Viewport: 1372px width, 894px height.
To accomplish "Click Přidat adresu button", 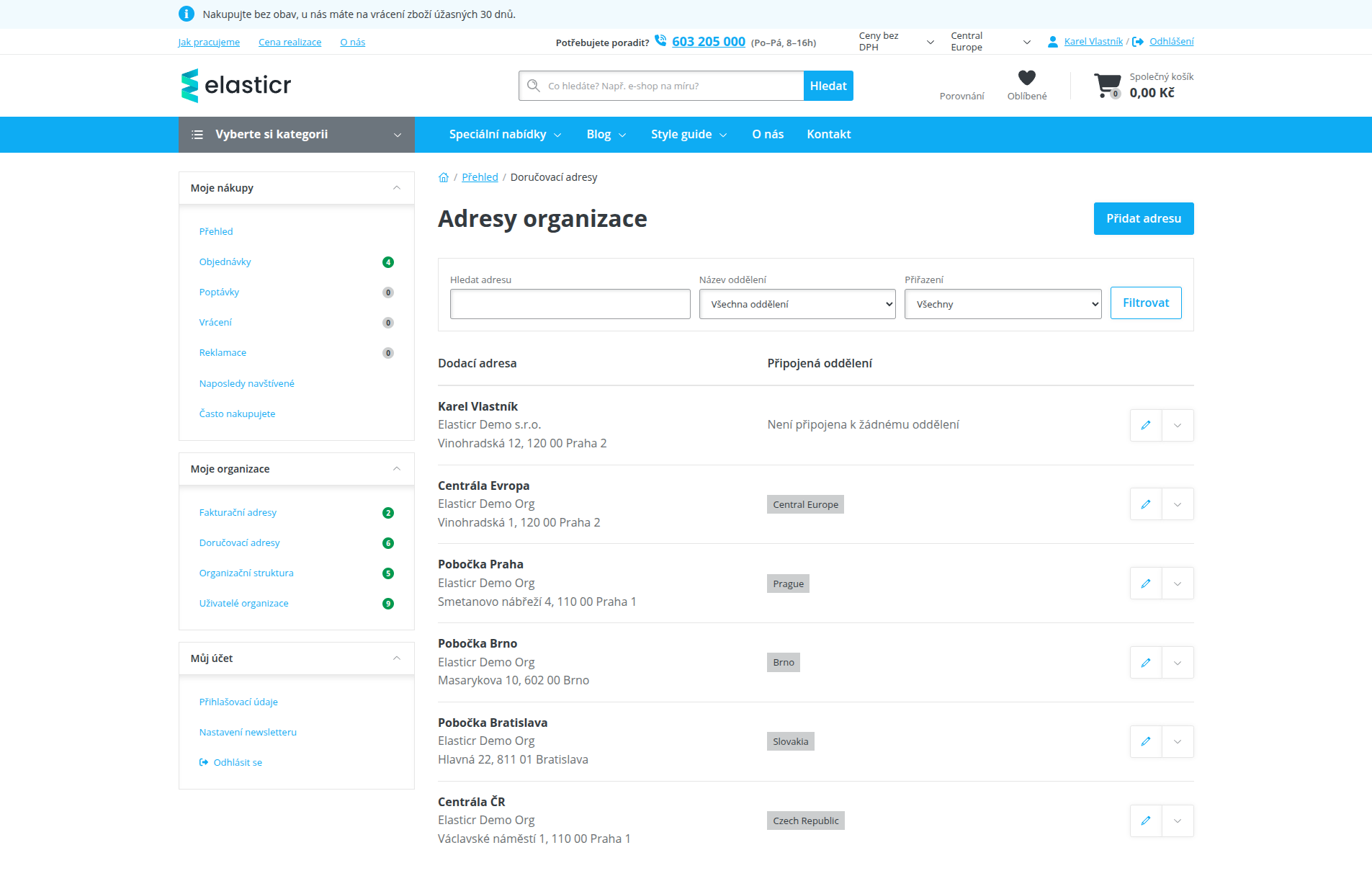I will pyautogui.click(x=1144, y=219).
